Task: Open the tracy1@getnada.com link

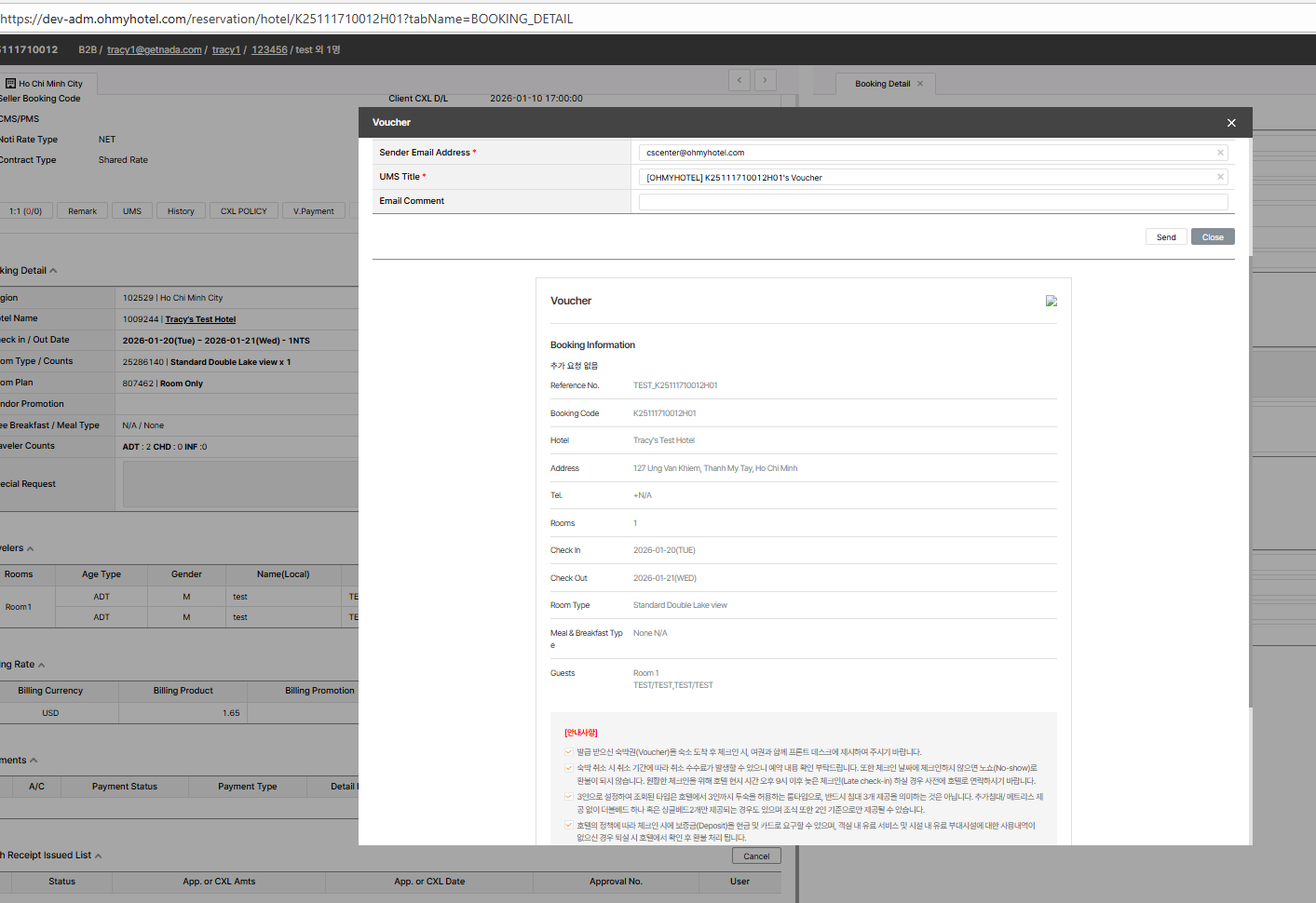Action: pyautogui.click(x=154, y=50)
